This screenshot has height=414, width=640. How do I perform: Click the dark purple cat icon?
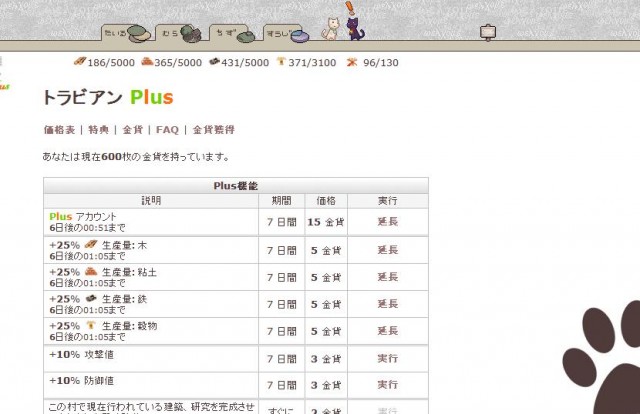pos(354,28)
